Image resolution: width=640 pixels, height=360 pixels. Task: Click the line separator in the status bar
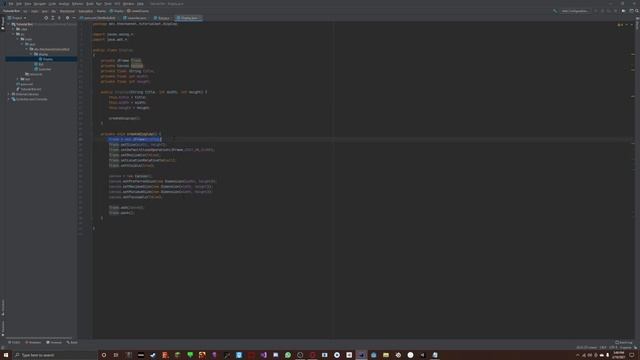pos(602,348)
